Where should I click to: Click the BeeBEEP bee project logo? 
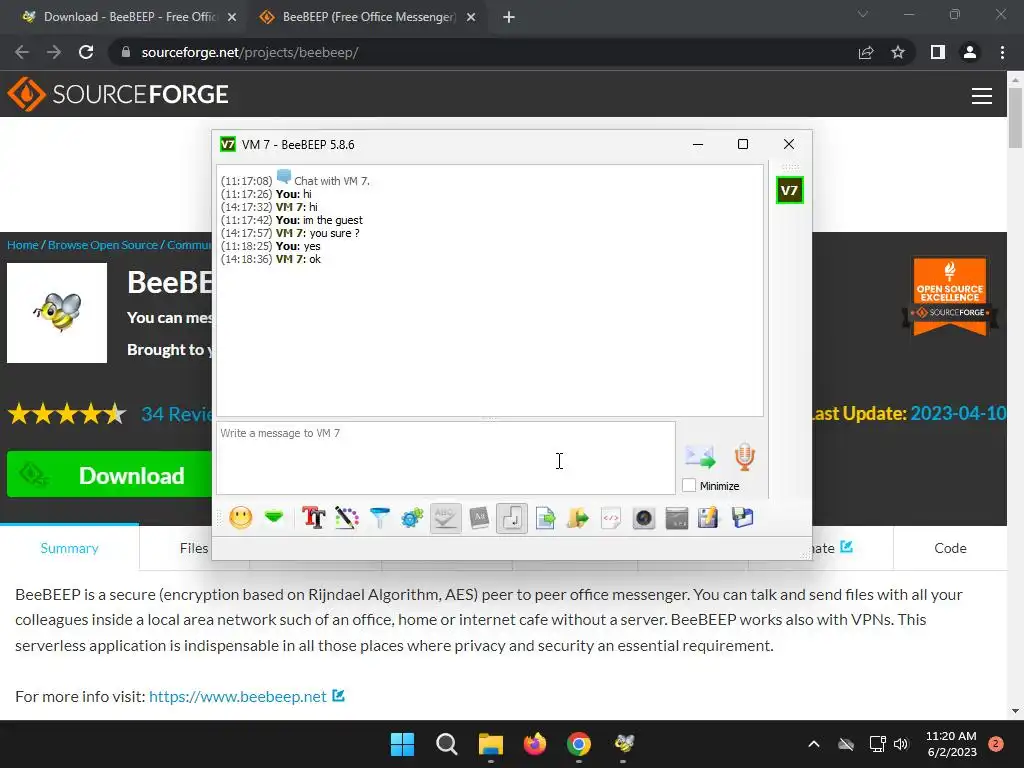57,313
